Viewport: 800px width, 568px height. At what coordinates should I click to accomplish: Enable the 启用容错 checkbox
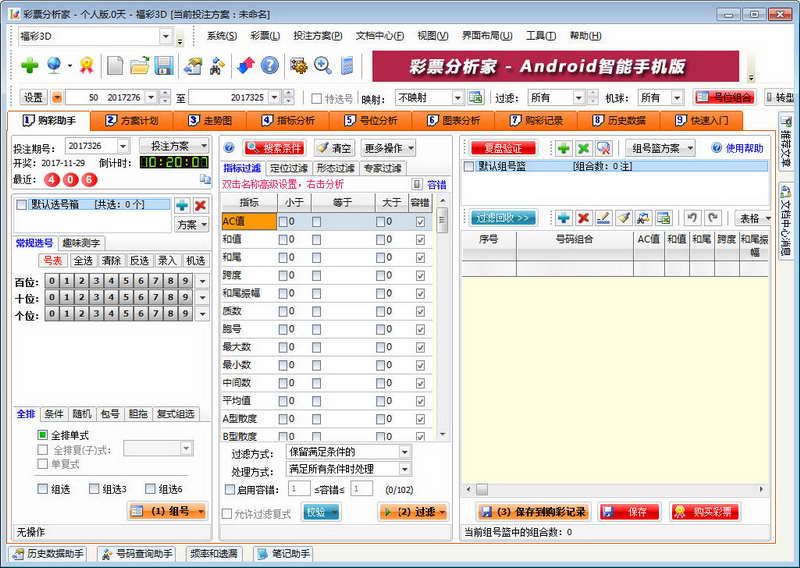230,489
